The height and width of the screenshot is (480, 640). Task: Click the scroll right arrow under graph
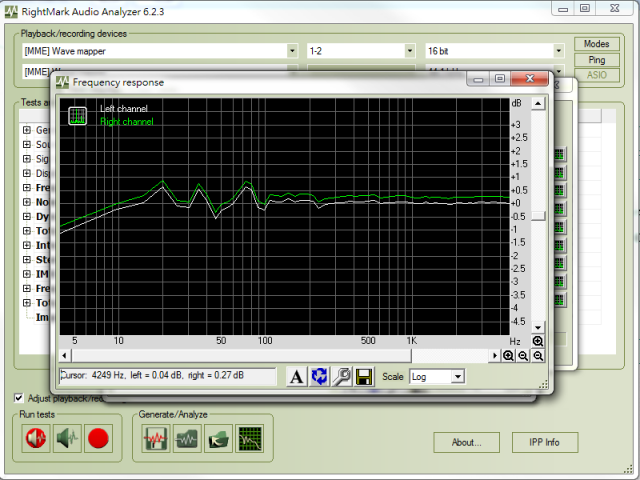point(495,356)
